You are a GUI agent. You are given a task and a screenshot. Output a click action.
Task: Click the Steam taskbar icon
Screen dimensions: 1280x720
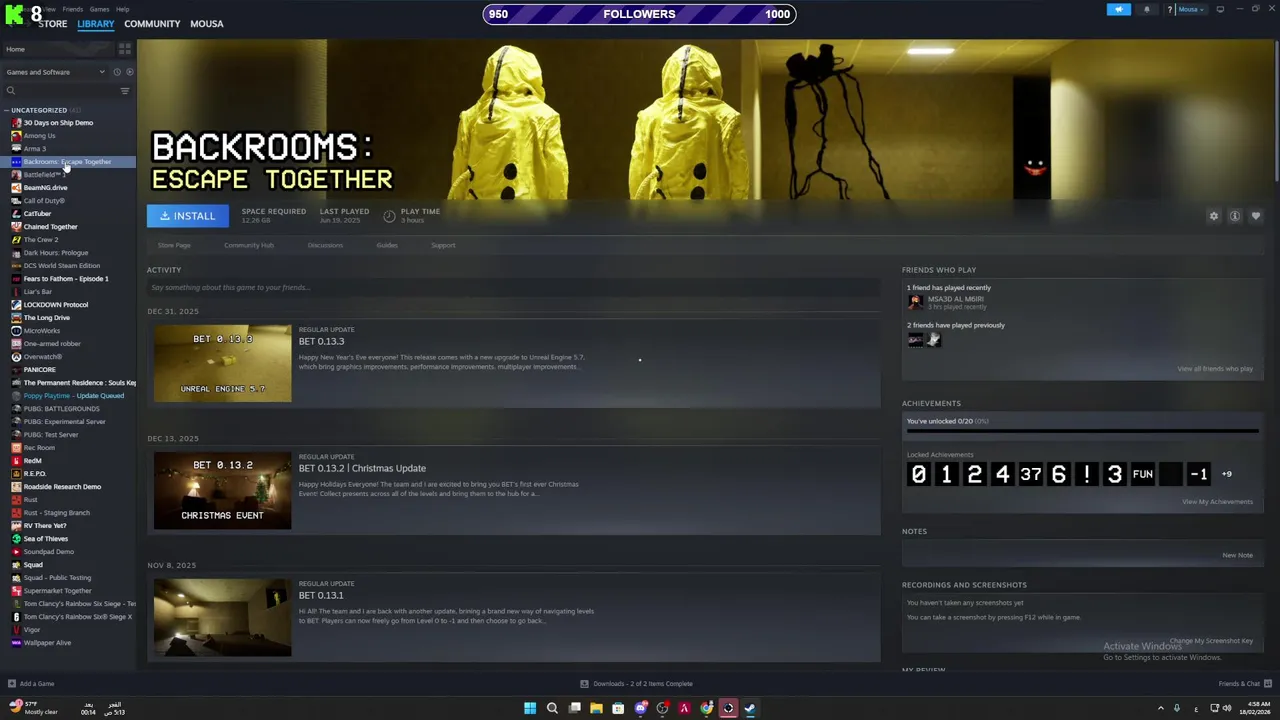(x=750, y=709)
